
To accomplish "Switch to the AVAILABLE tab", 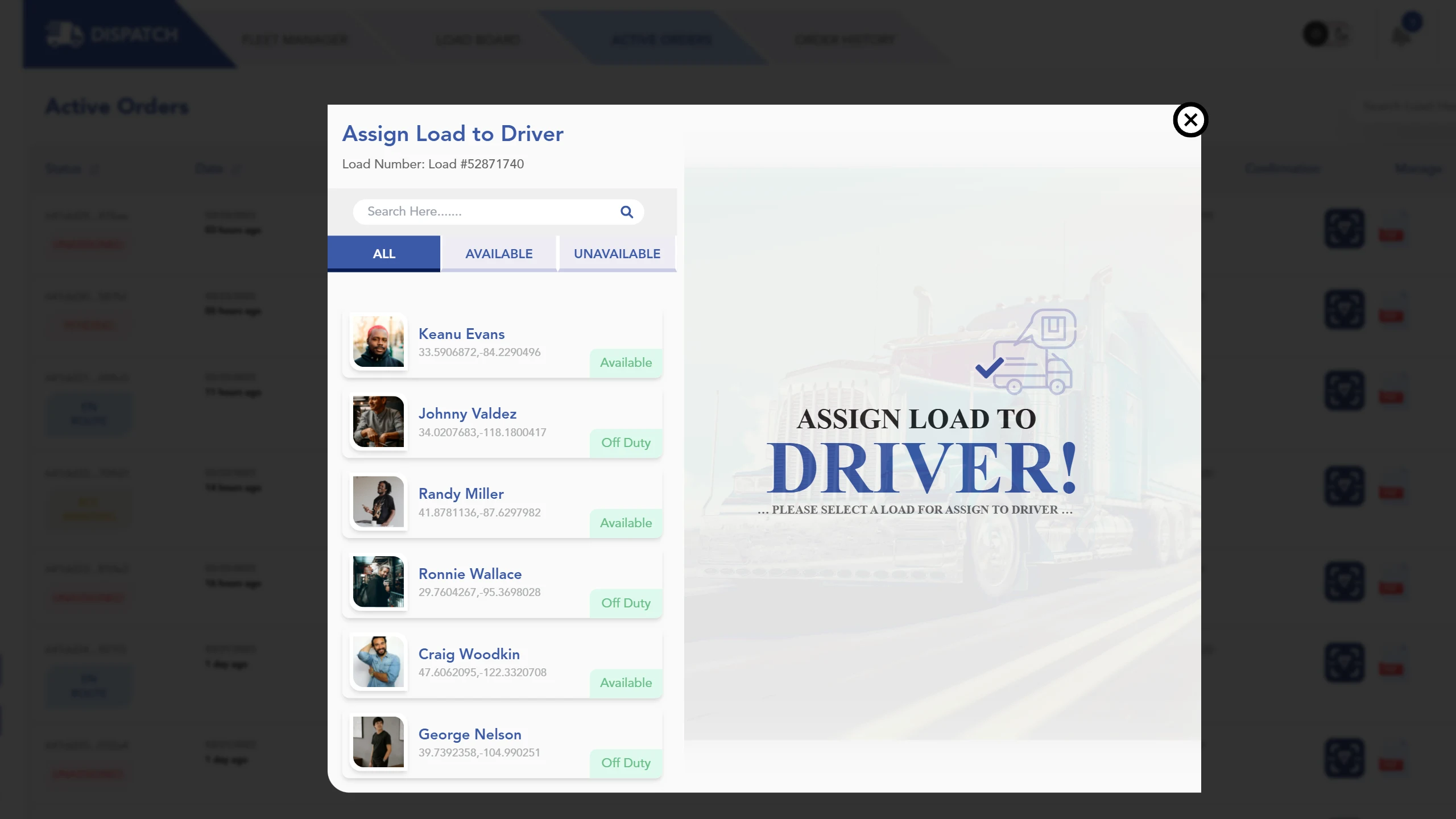I will click(499, 254).
